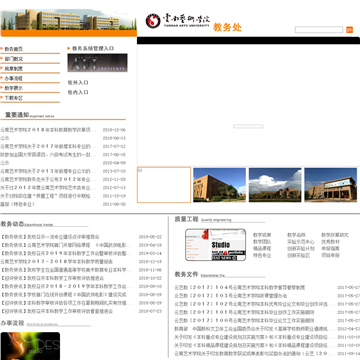Screen dimensions: 360x360
Task: Open the notice dated 2017-06-05
Action: (48, 155)
